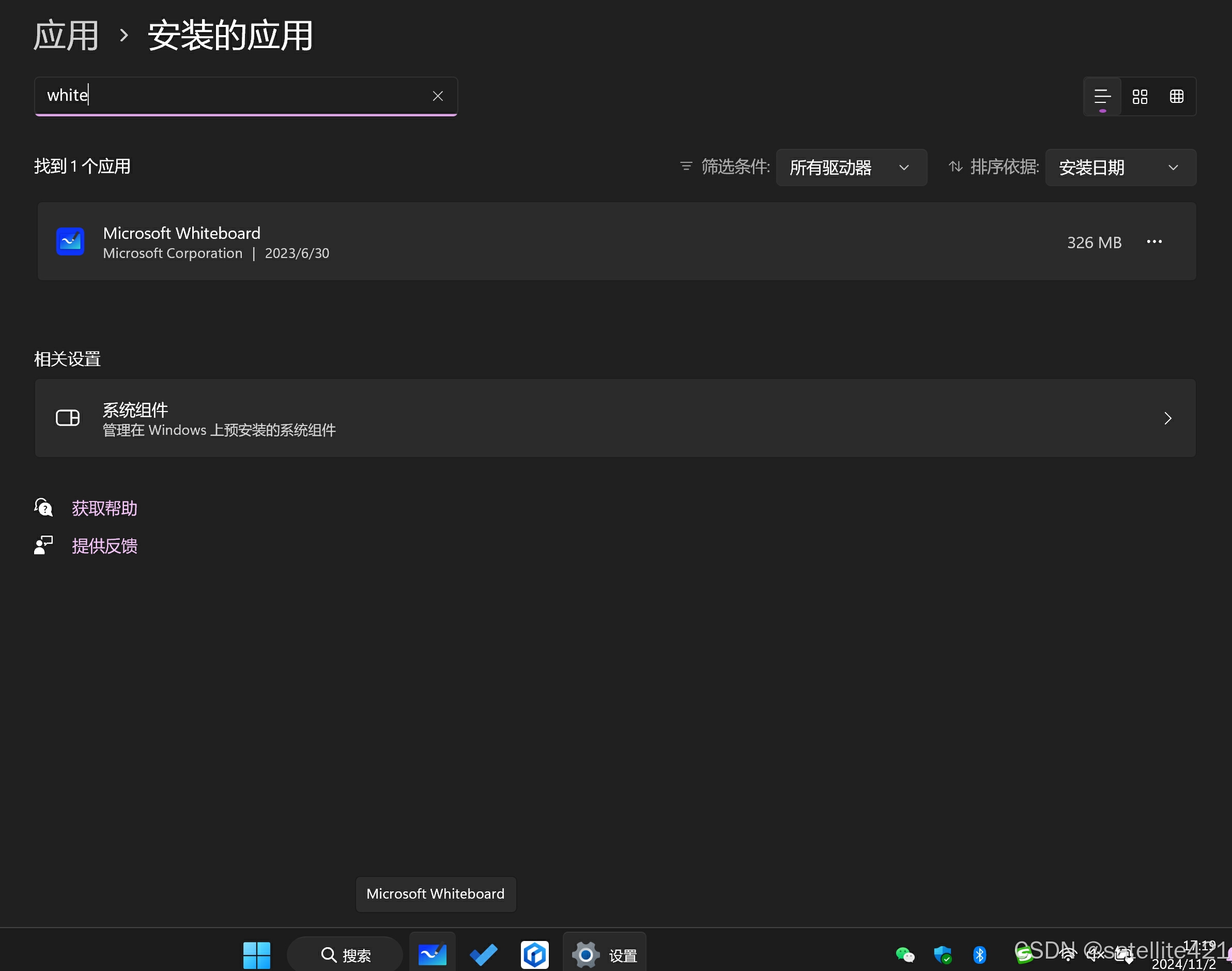Switch to list view layout
Screen dimensions: 1232x971
[1102, 97]
